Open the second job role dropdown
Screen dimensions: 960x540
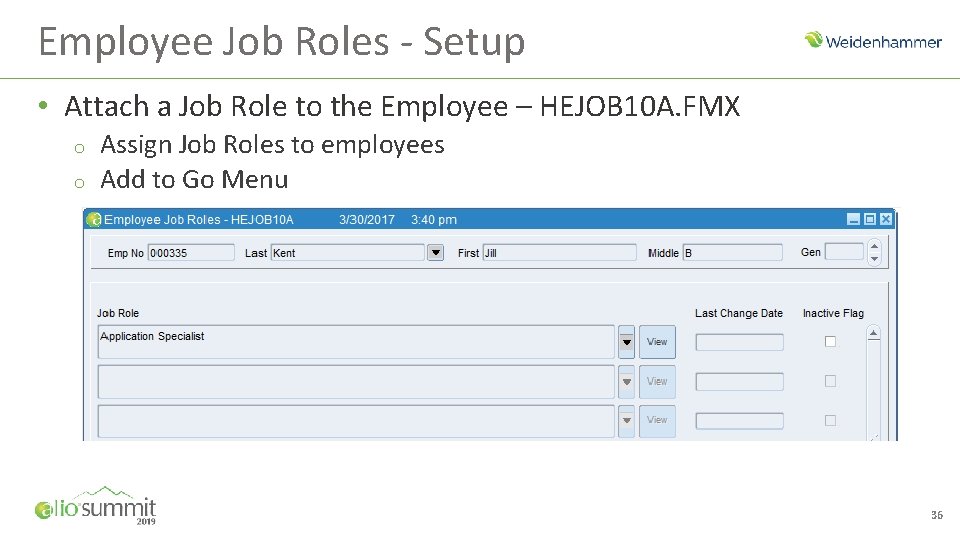(627, 381)
